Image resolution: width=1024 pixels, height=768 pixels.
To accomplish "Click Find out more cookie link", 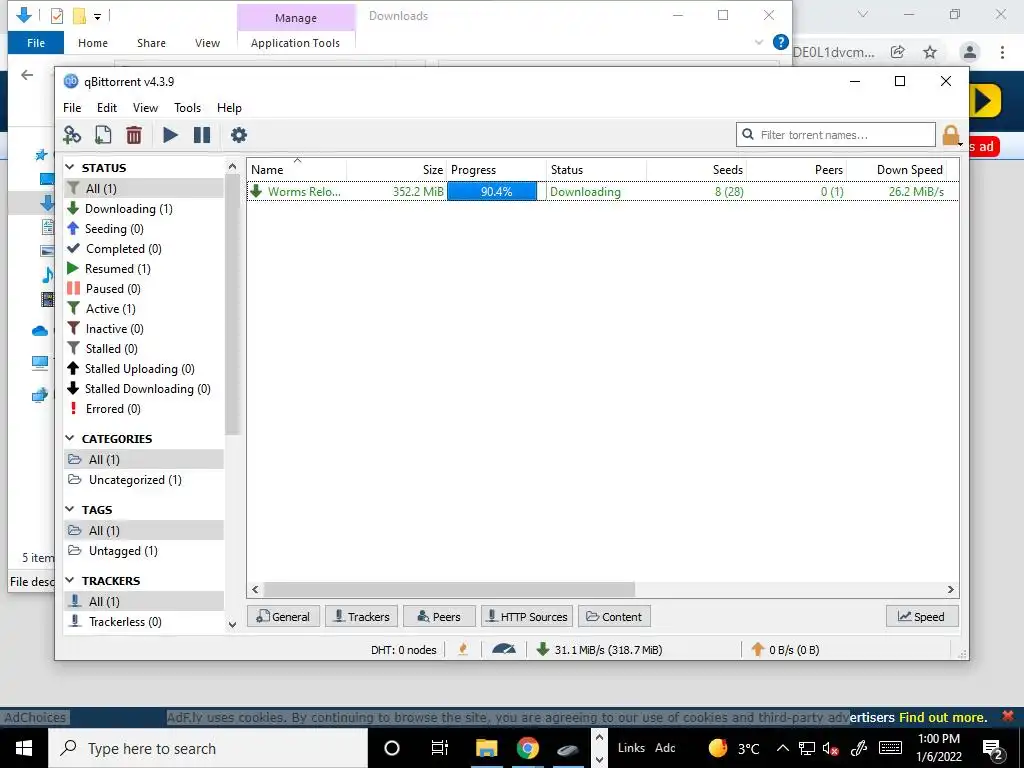I will click(942, 717).
